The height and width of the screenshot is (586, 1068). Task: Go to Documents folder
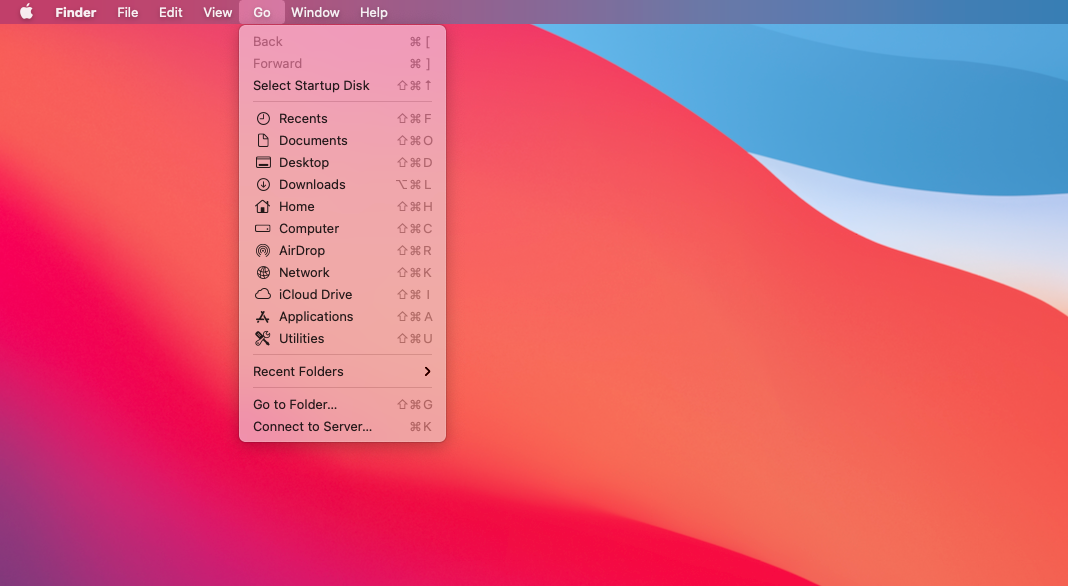(x=343, y=140)
